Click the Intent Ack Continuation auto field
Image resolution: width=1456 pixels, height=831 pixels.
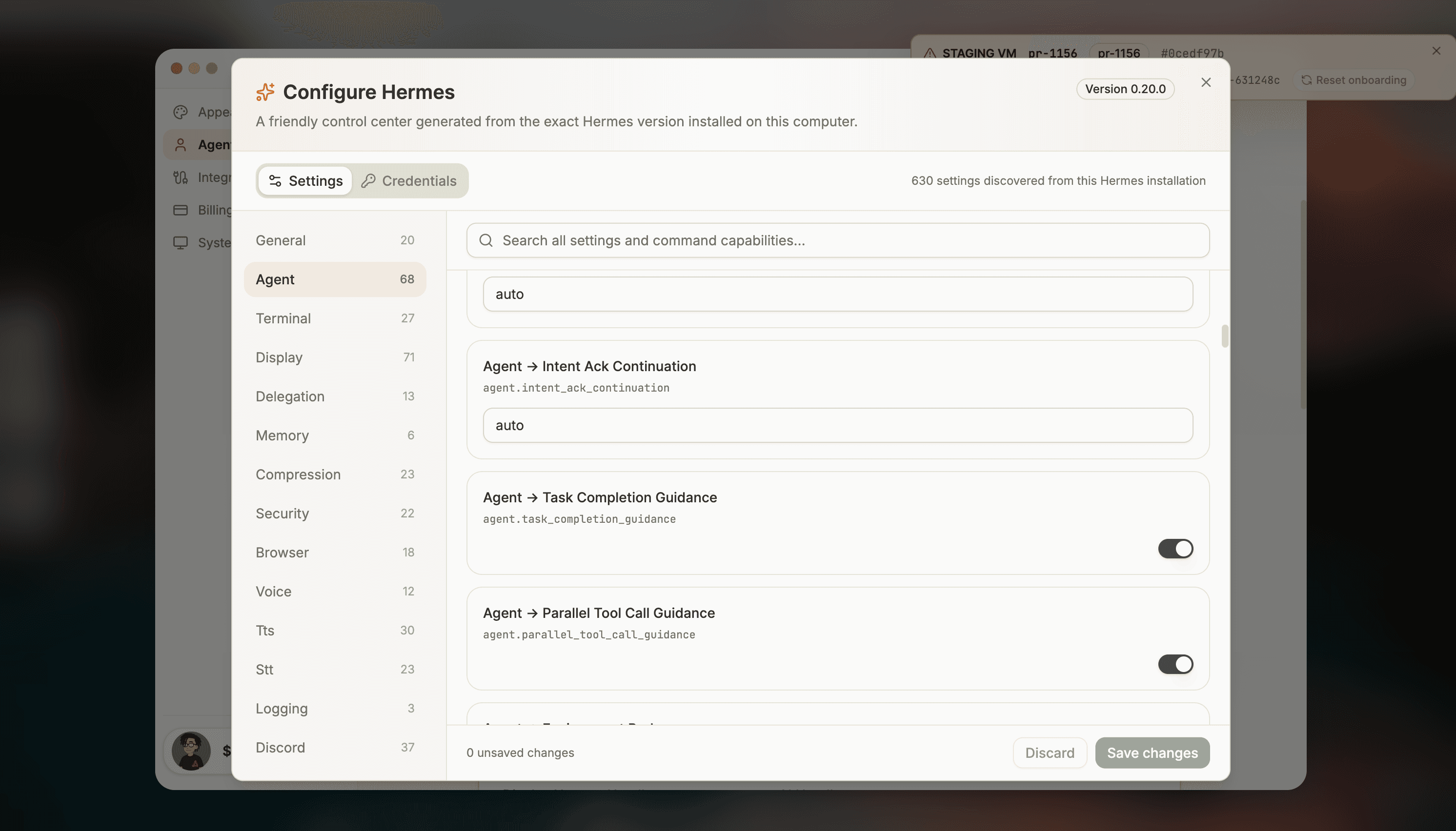pos(838,425)
